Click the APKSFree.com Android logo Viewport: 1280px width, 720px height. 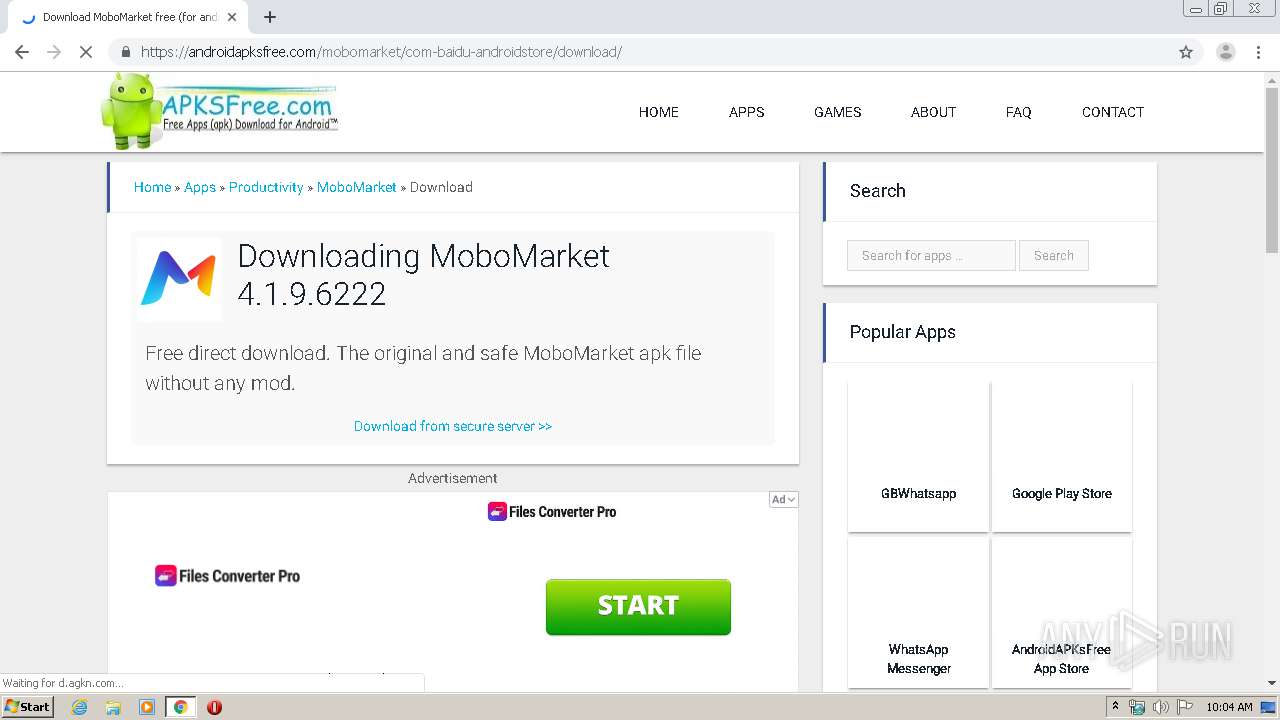[x=219, y=111]
